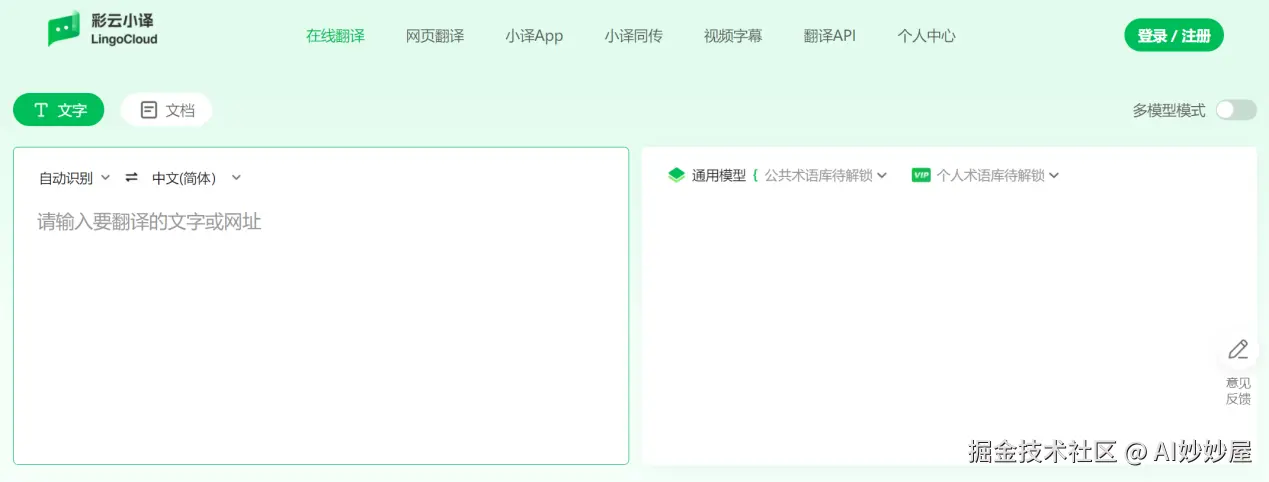Image resolution: width=1269 pixels, height=482 pixels.
Task: Click the 登录 / 注册 button
Action: tap(1174, 36)
